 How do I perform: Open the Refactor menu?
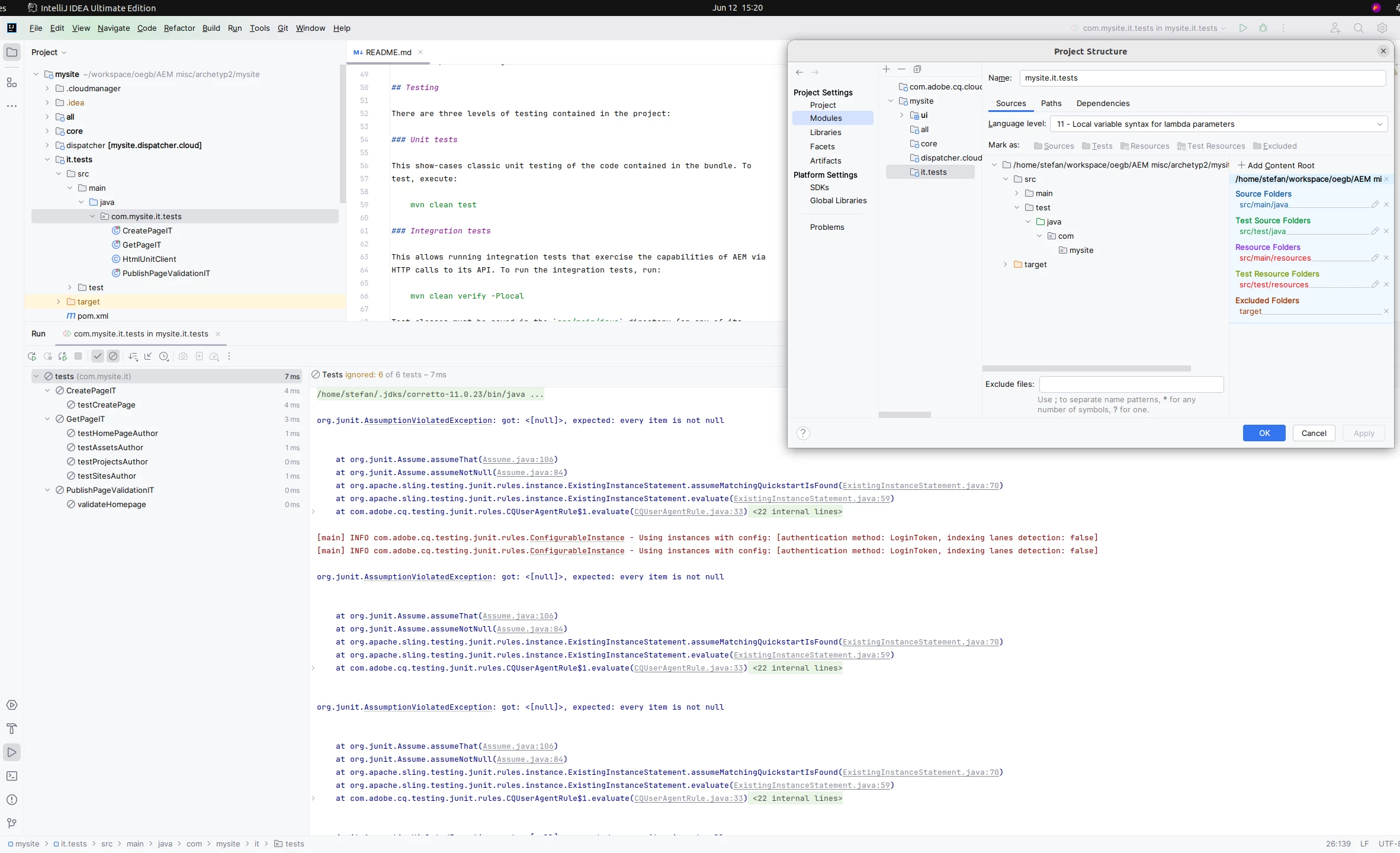[179, 28]
